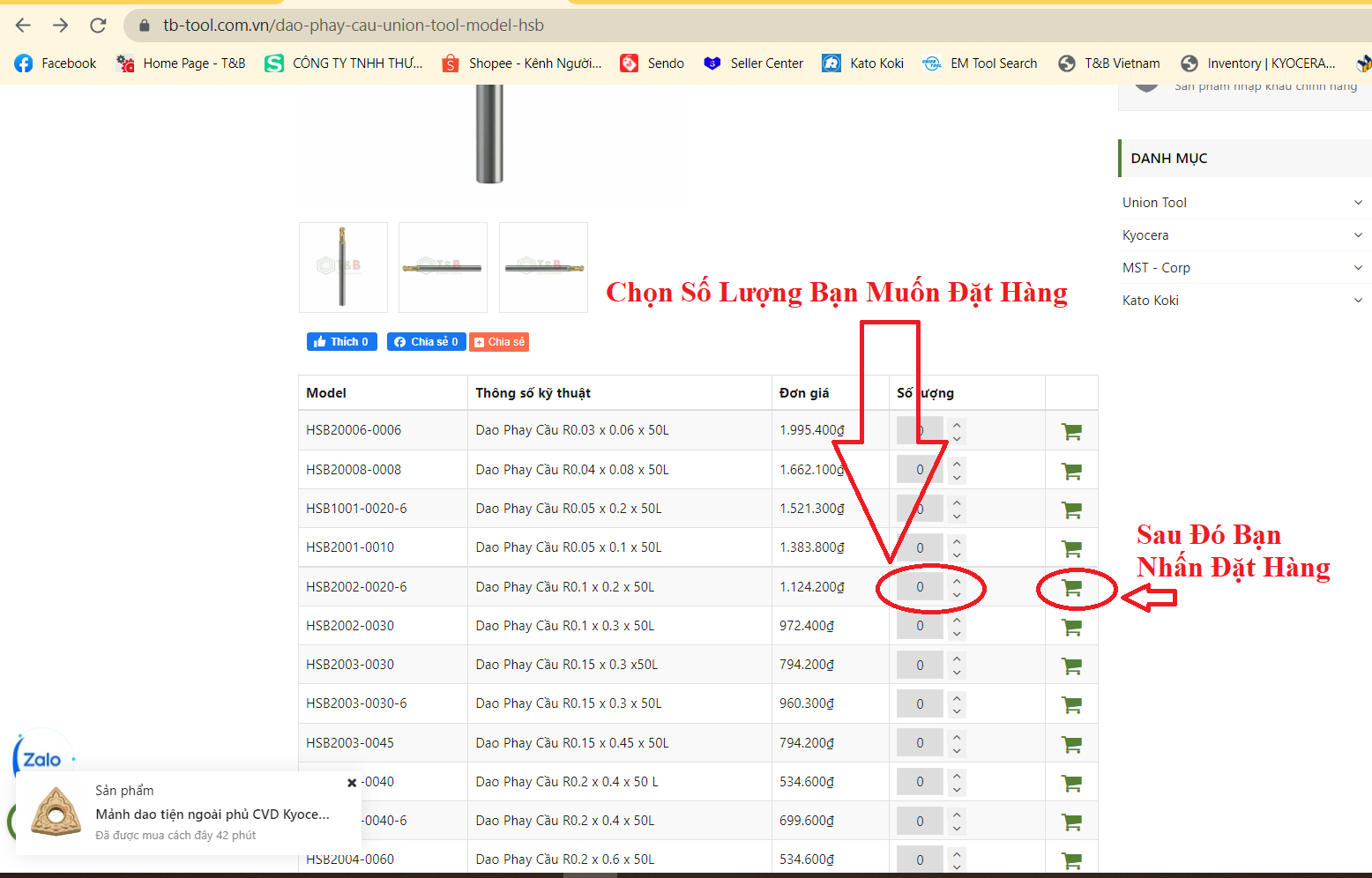Open Kyocera category link
Screen dimensions: 1372x878
(1145, 235)
